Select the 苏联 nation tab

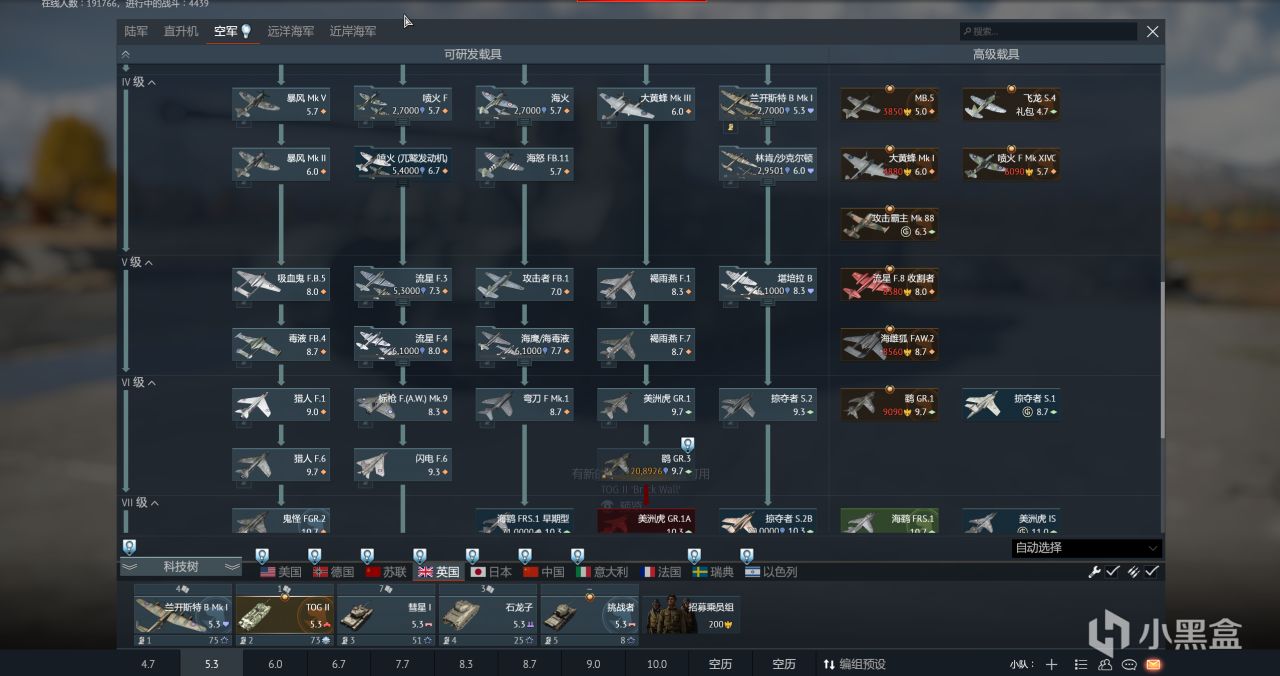pyautogui.click(x=386, y=572)
